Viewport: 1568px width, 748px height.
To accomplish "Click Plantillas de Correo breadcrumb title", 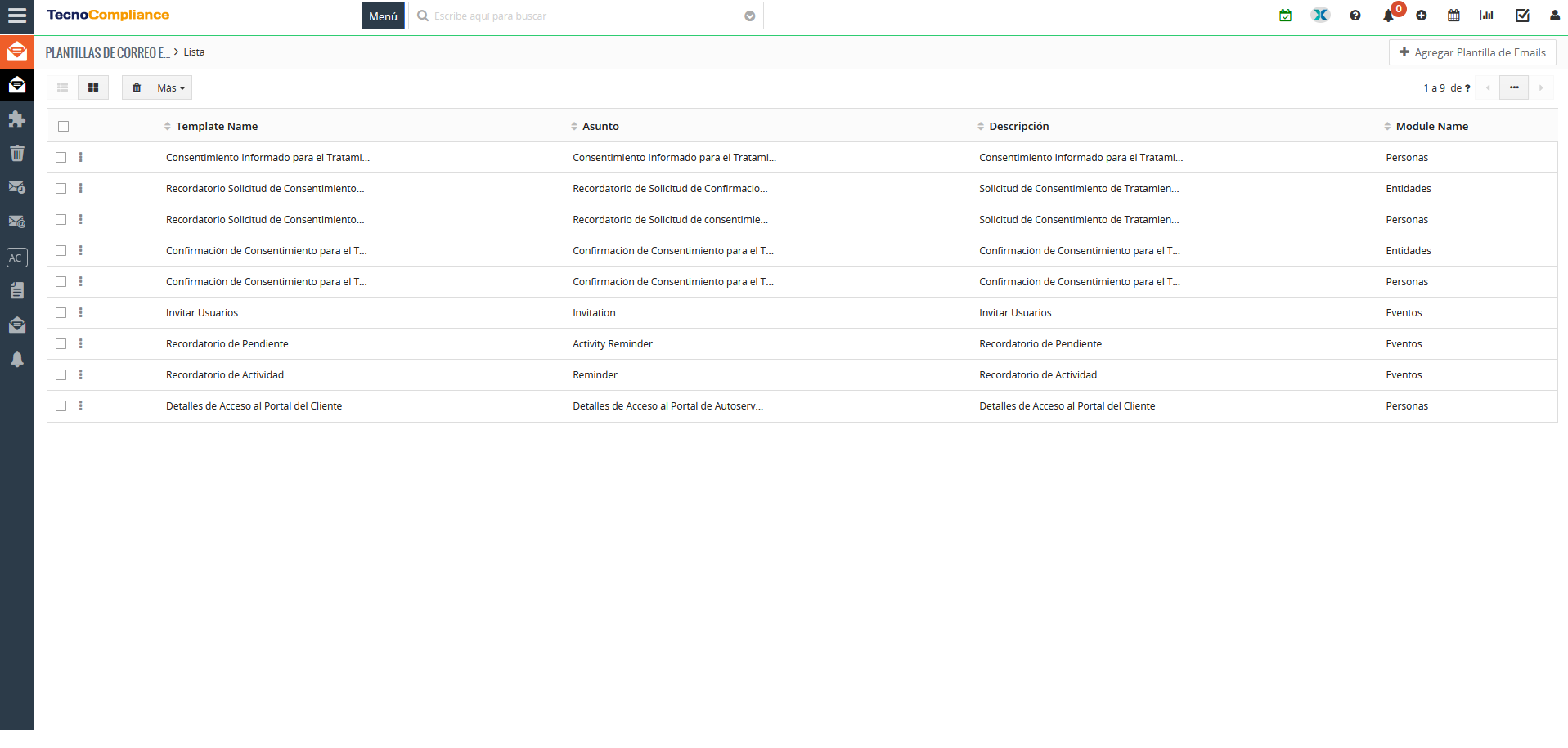I will click(x=107, y=52).
